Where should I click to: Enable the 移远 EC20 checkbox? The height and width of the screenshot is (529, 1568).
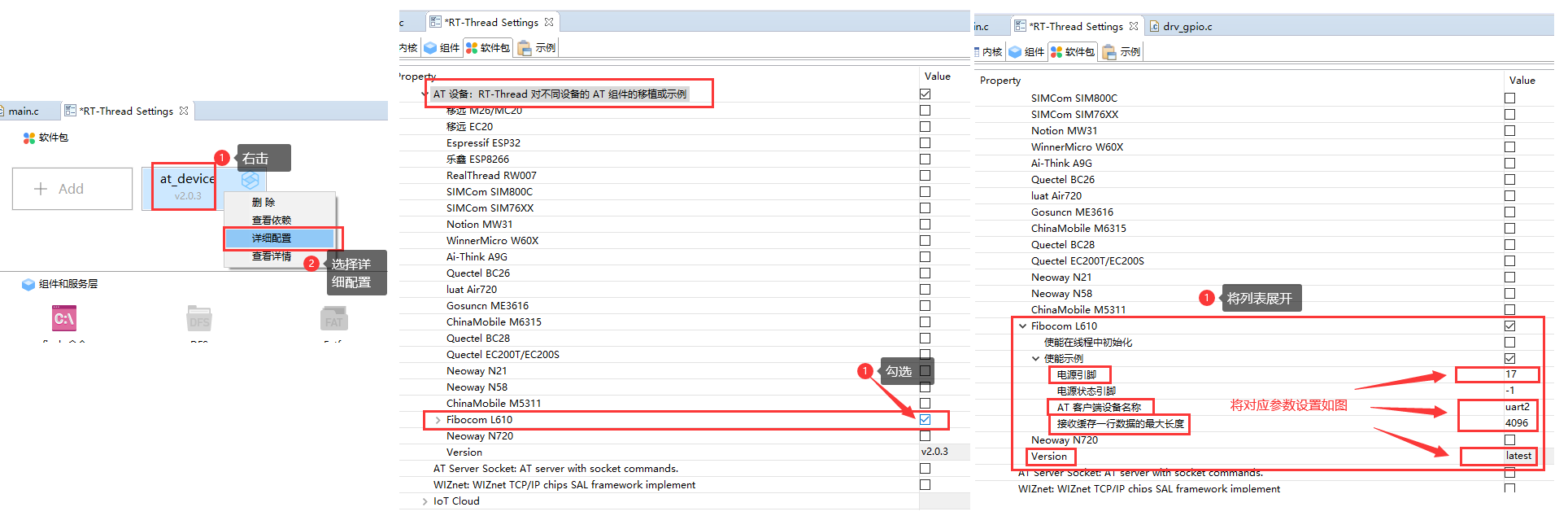pos(925,127)
